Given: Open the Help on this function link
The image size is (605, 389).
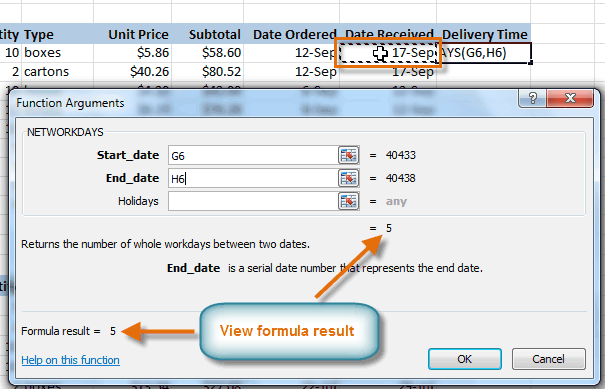Looking at the screenshot, I should pyautogui.click(x=70, y=360).
